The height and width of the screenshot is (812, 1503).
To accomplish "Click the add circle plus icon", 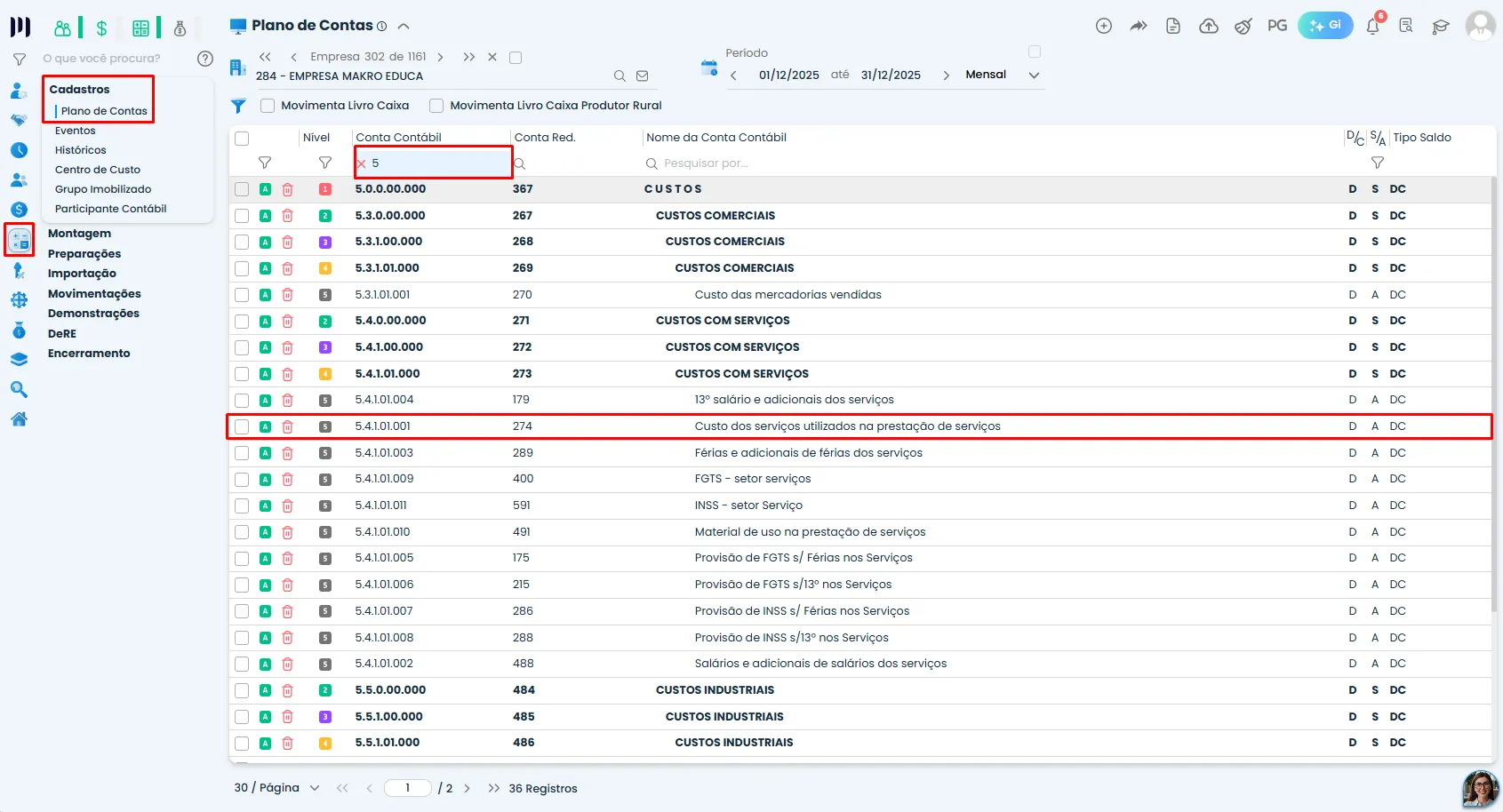I will coord(1104,26).
